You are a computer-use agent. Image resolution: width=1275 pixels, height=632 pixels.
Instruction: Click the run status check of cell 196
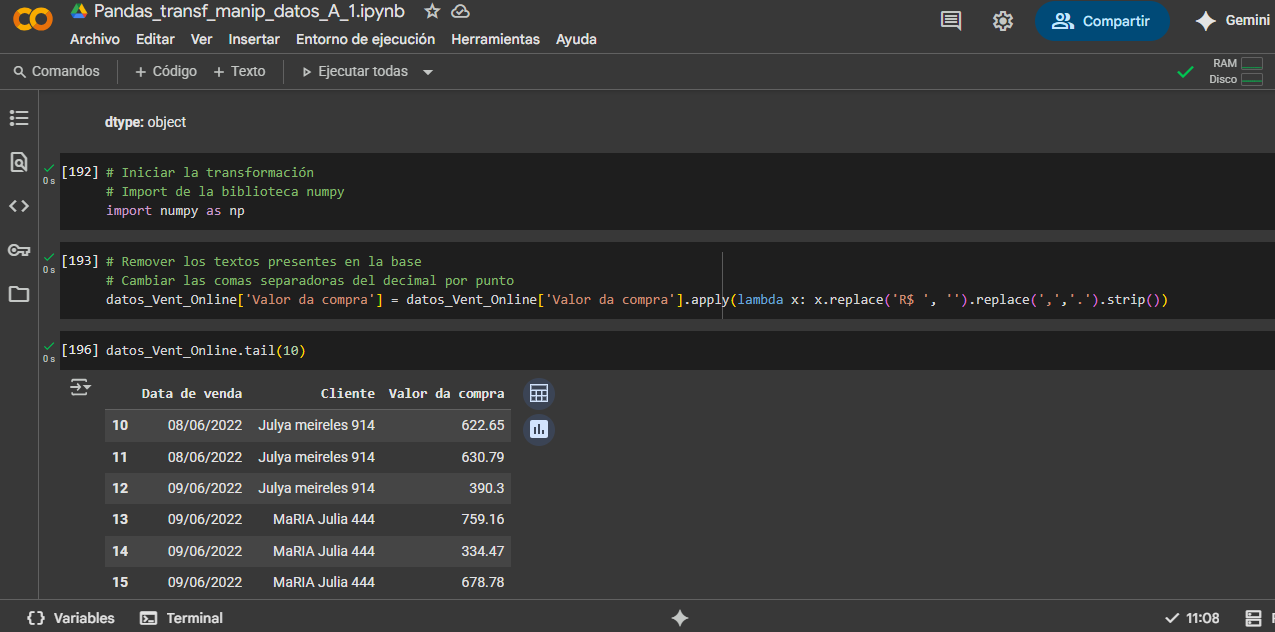click(48, 346)
